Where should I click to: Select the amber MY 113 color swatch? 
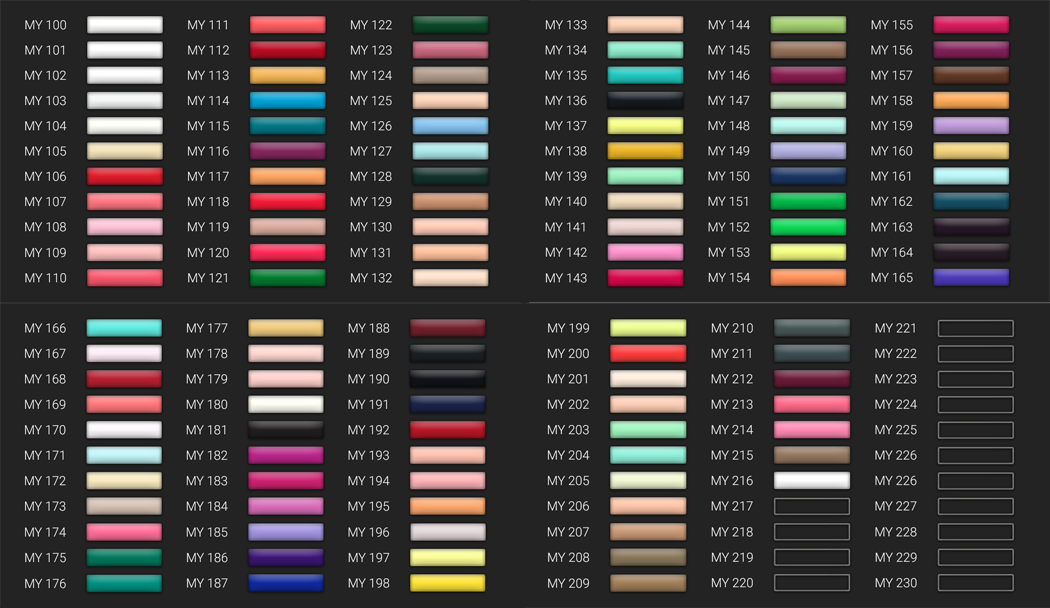[287, 75]
